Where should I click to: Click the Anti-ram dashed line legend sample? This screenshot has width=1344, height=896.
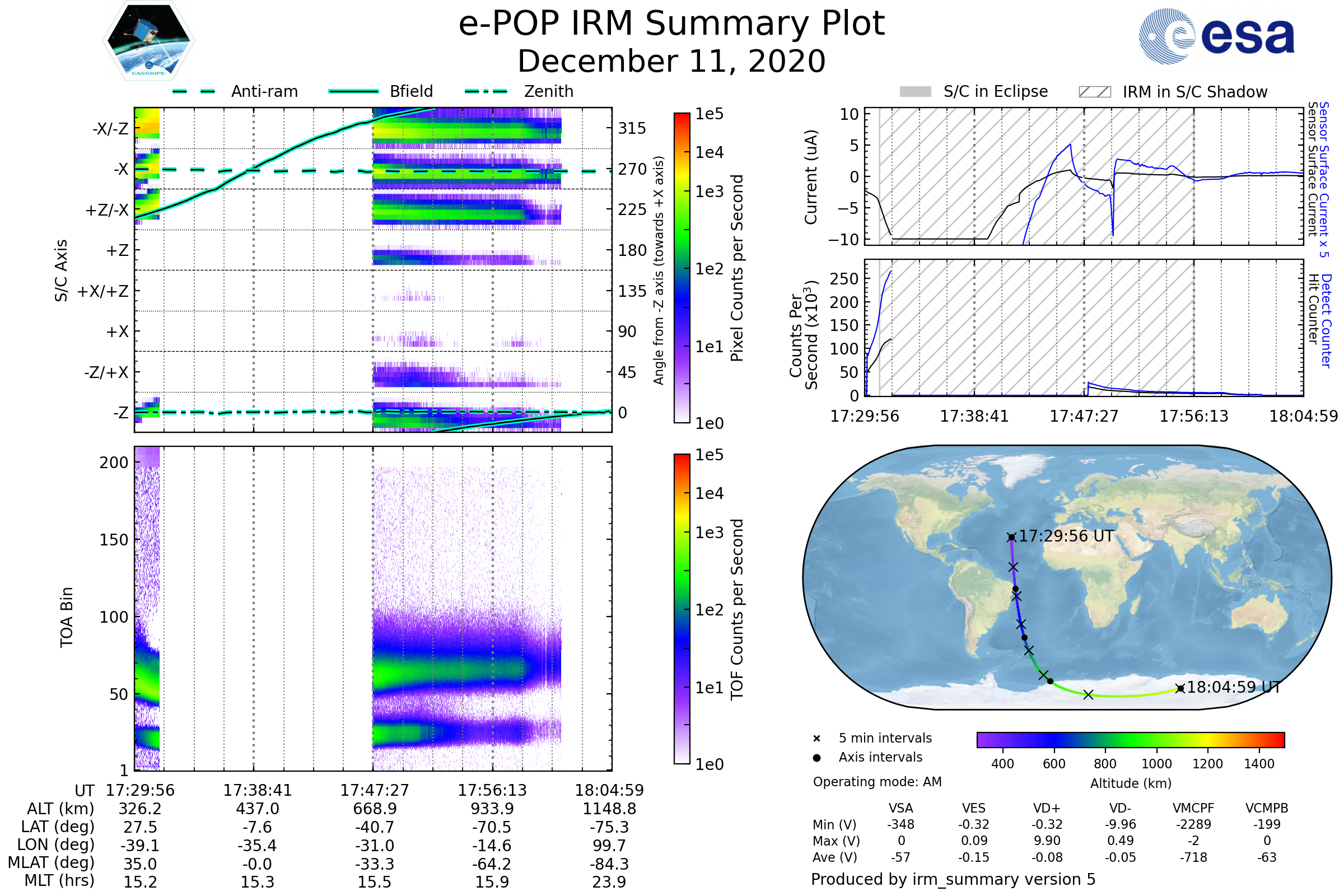(194, 91)
